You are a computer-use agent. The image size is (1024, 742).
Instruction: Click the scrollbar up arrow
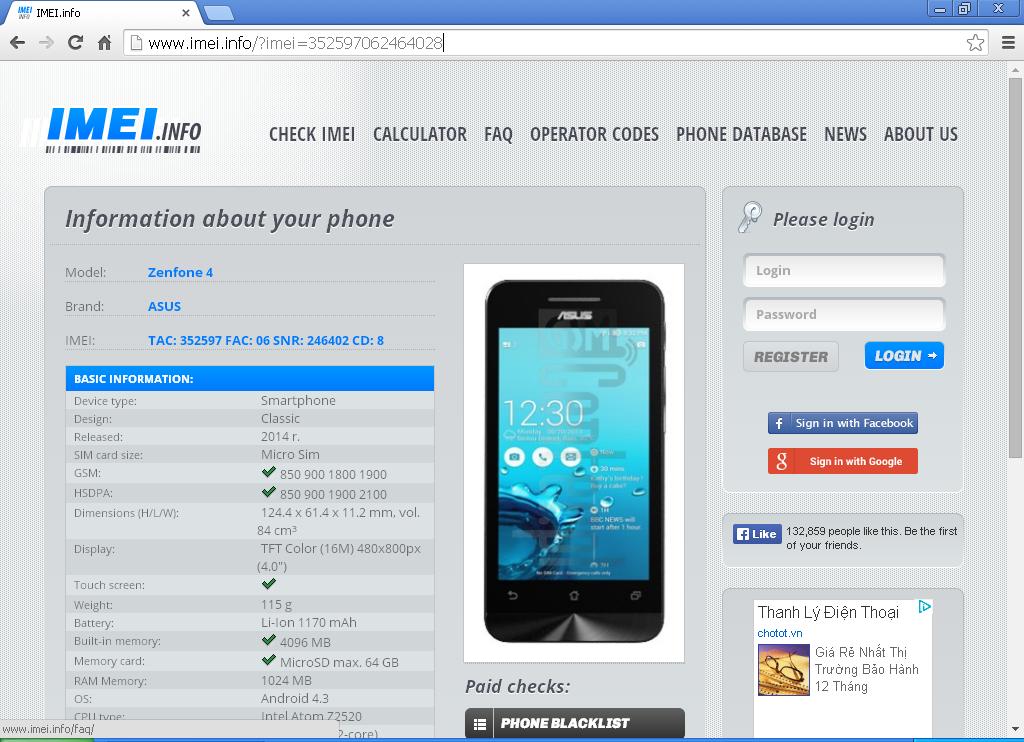[1015, 70]
